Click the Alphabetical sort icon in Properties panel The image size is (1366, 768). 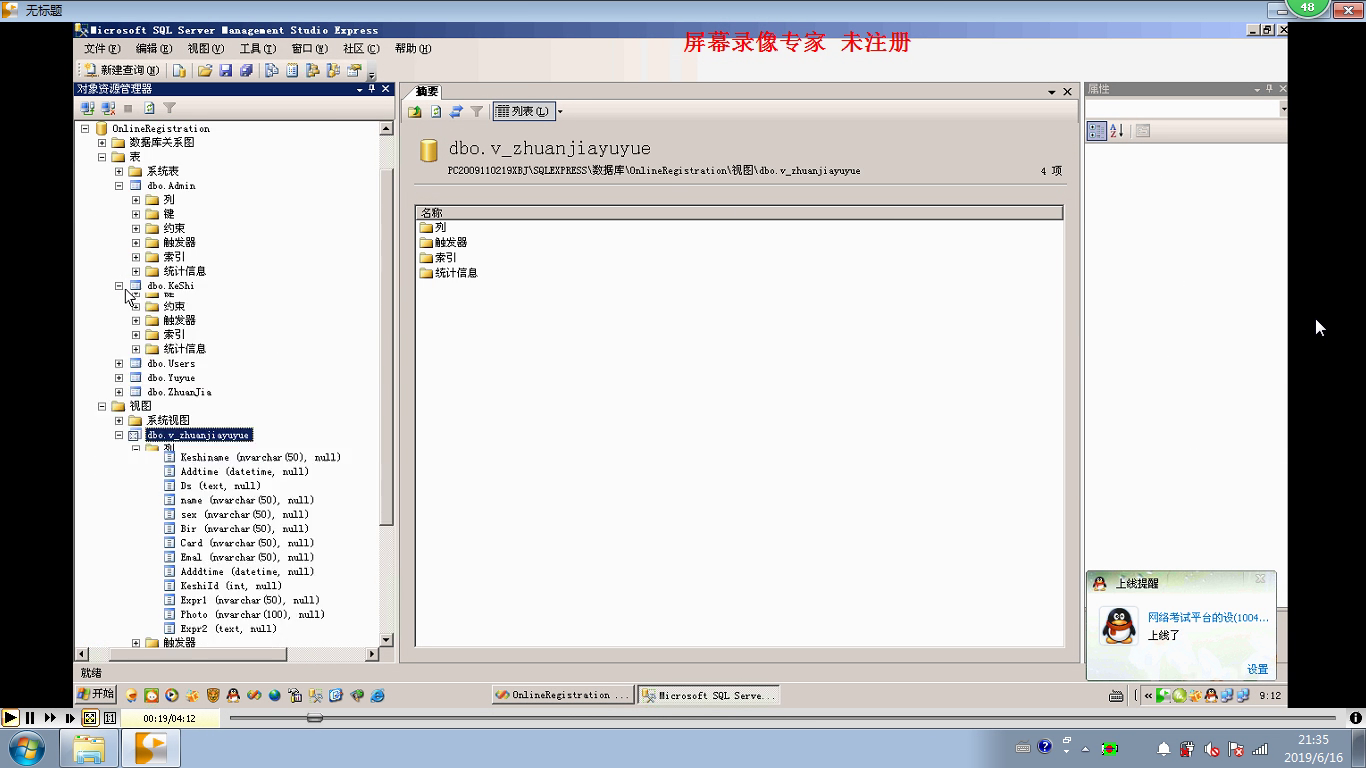[1118, 131]
